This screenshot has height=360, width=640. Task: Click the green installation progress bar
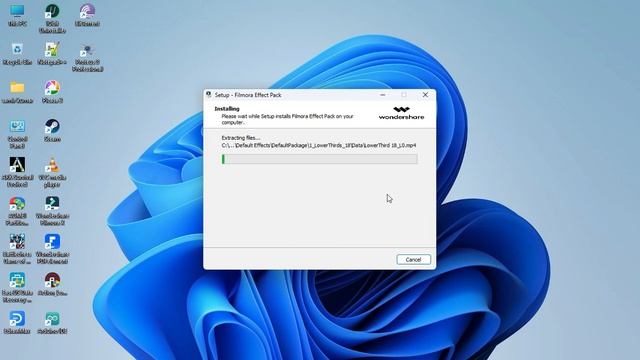[320, 159]
